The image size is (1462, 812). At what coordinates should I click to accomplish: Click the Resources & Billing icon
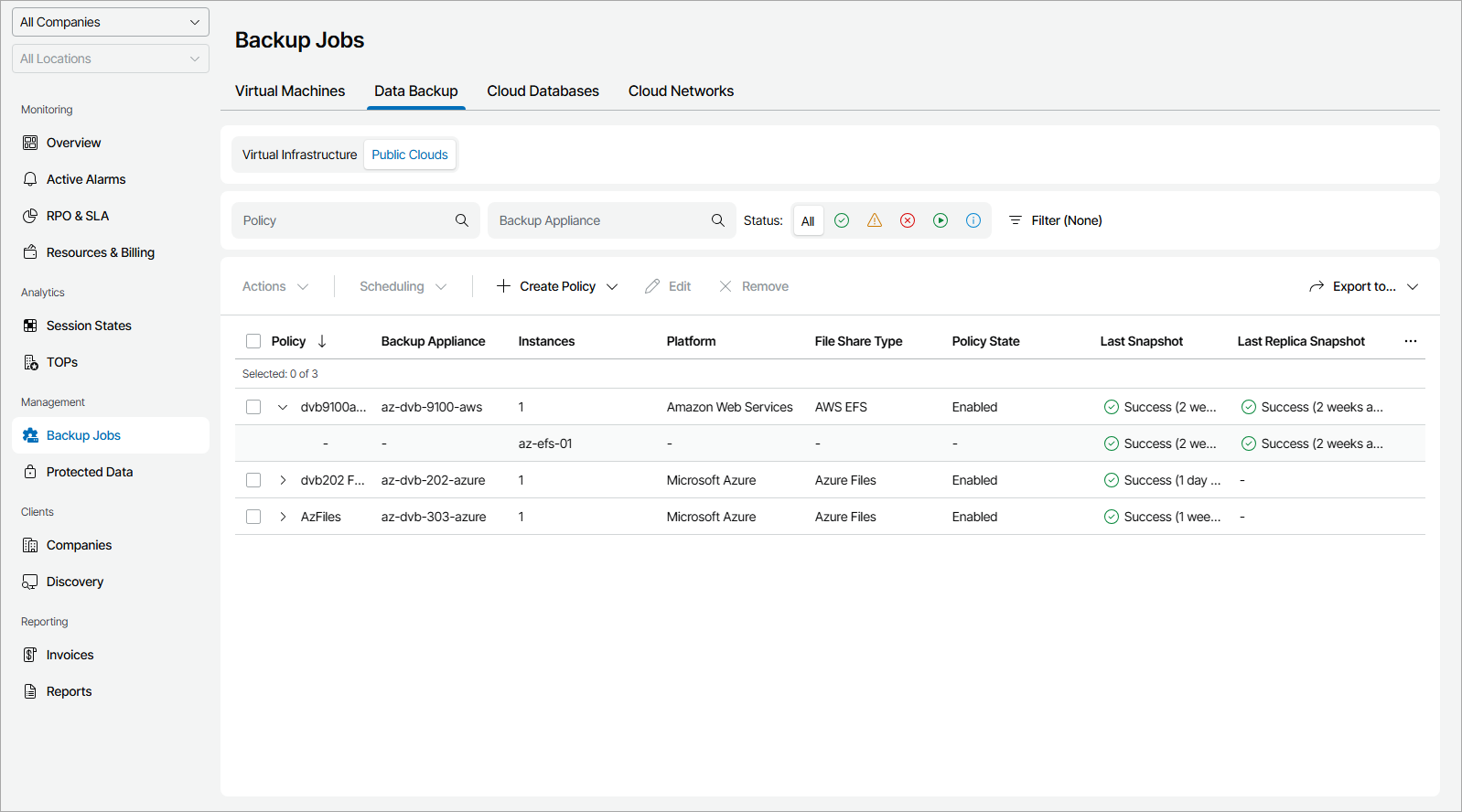tap(30, 252)
